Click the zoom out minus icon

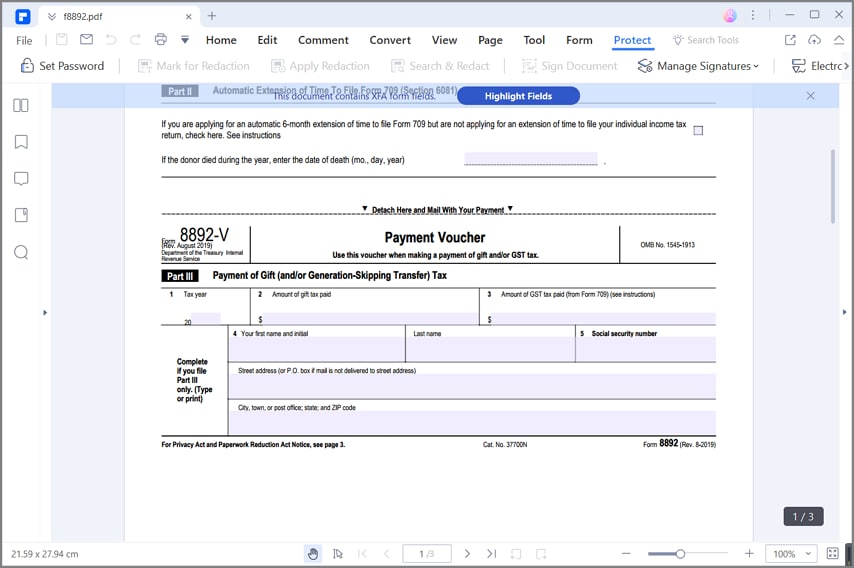pos(626,554)
